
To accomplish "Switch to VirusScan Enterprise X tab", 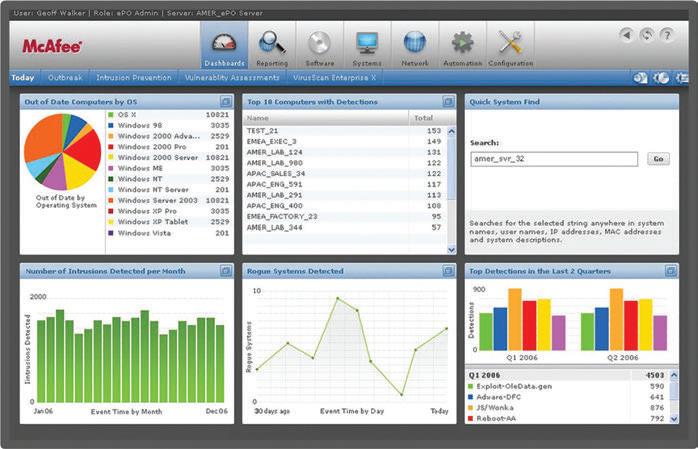I will [x=334, y=77].
